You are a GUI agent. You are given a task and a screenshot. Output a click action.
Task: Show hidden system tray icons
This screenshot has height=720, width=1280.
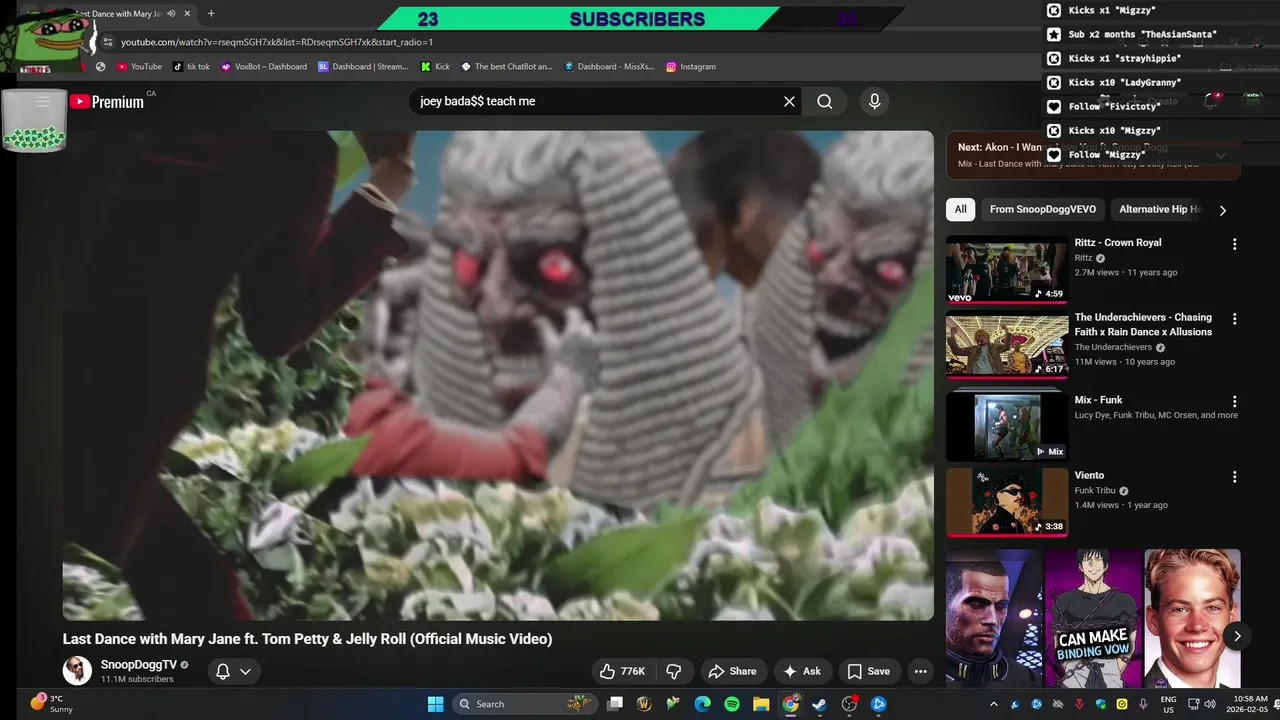(x=993, y=704)
